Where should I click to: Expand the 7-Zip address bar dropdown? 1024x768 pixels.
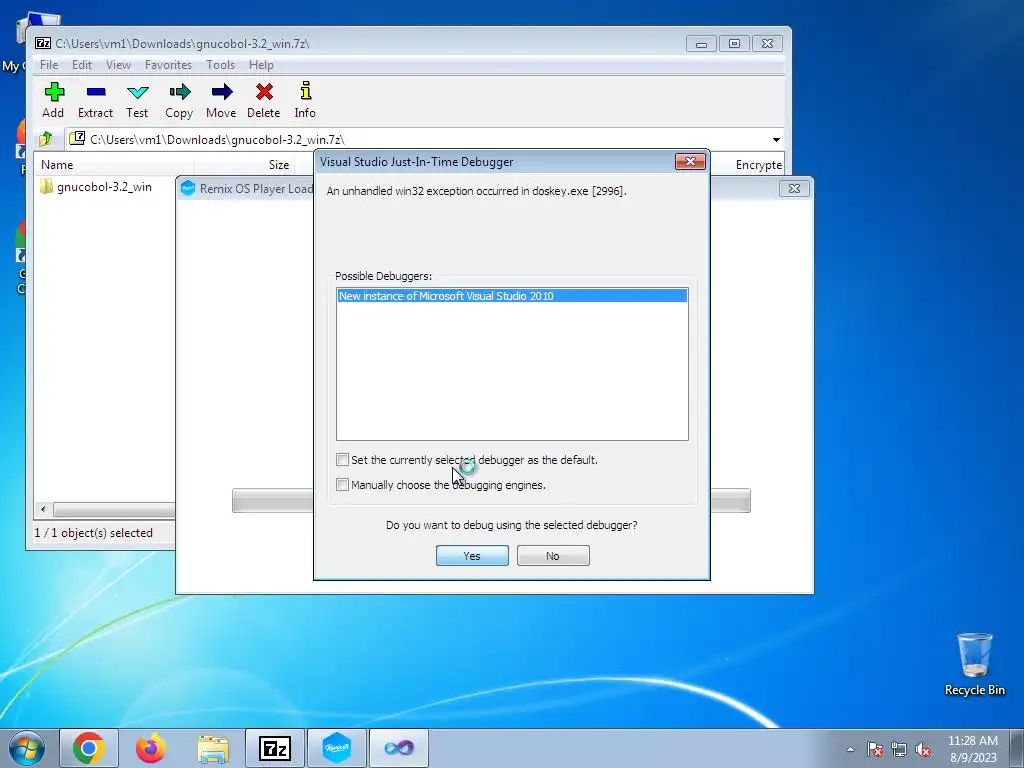[x=776, y=139]
